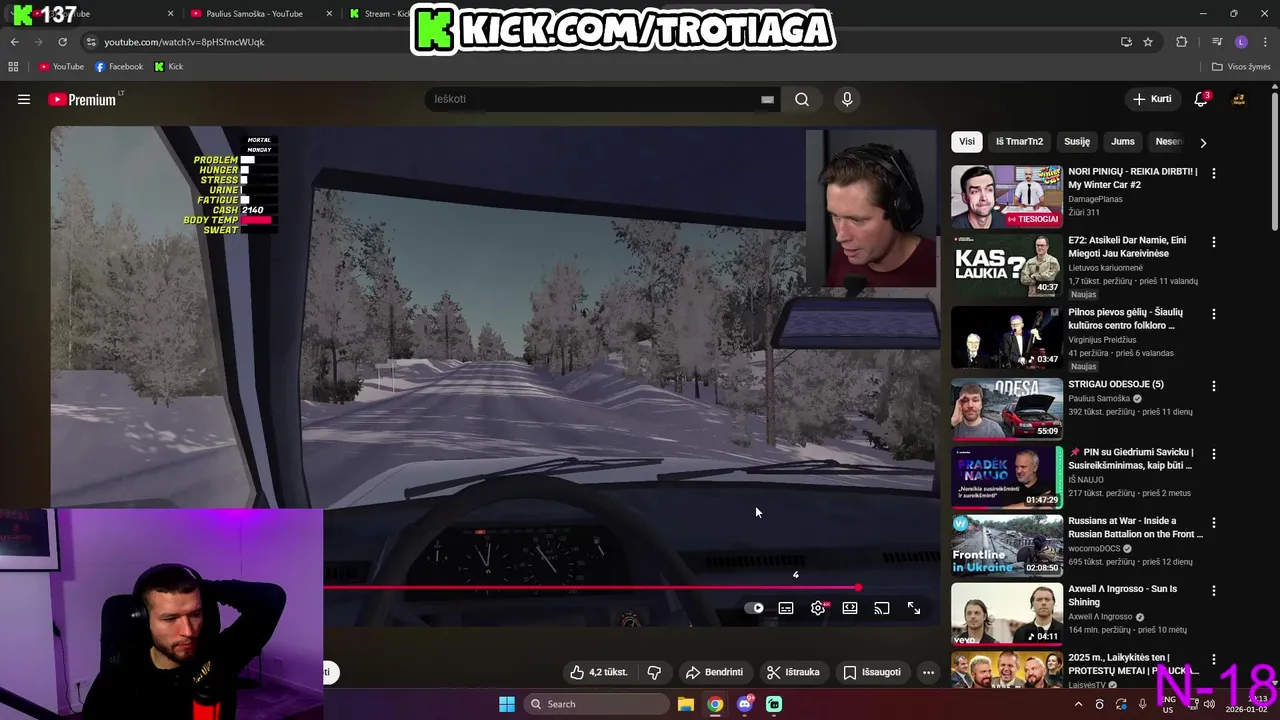Install app icon in address bar
The width and height of the screenshot is (1280, 720).
1126,42
